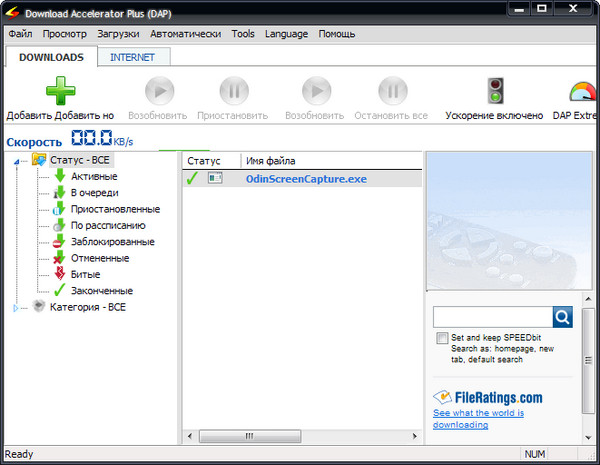Select the Blocked downloads filter
The width and height of the screenshot is (600, 465).
(60, 242)
